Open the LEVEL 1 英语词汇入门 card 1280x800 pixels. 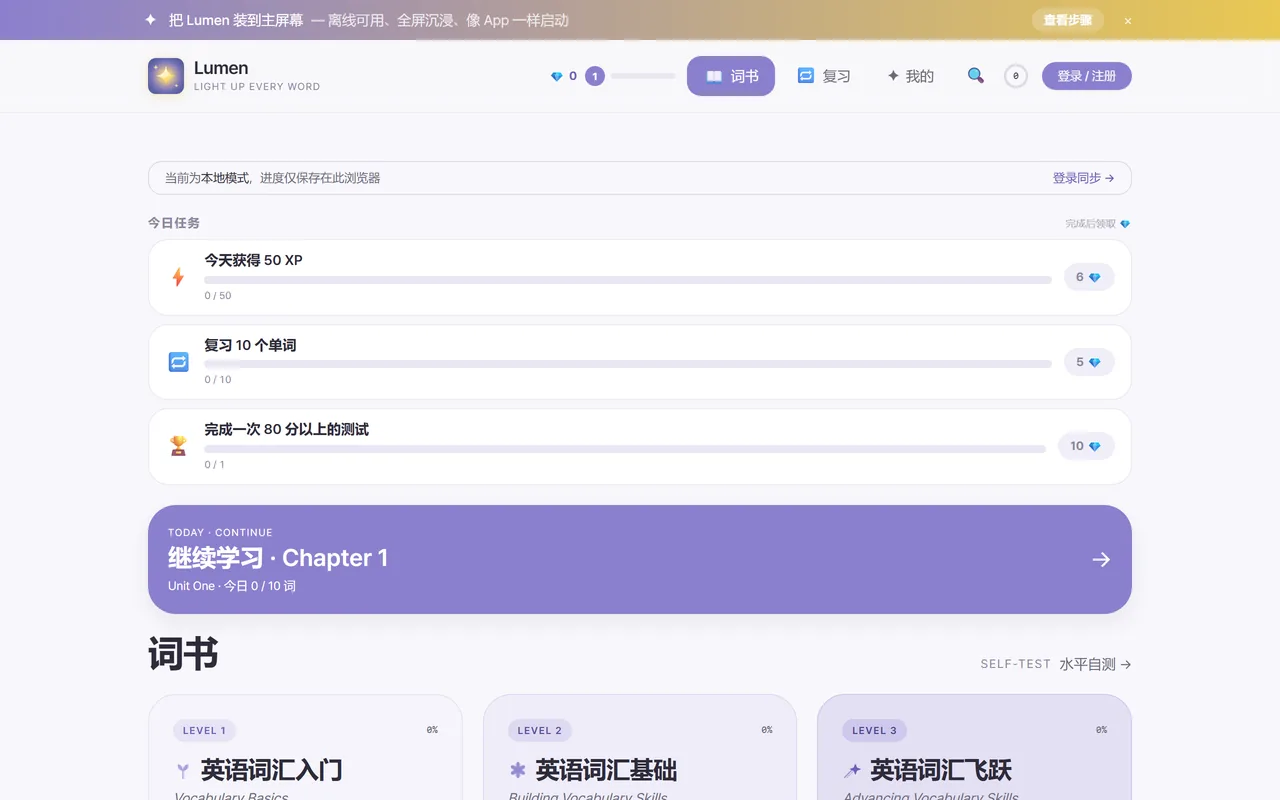pyautogui.click(x=305, y=747)
